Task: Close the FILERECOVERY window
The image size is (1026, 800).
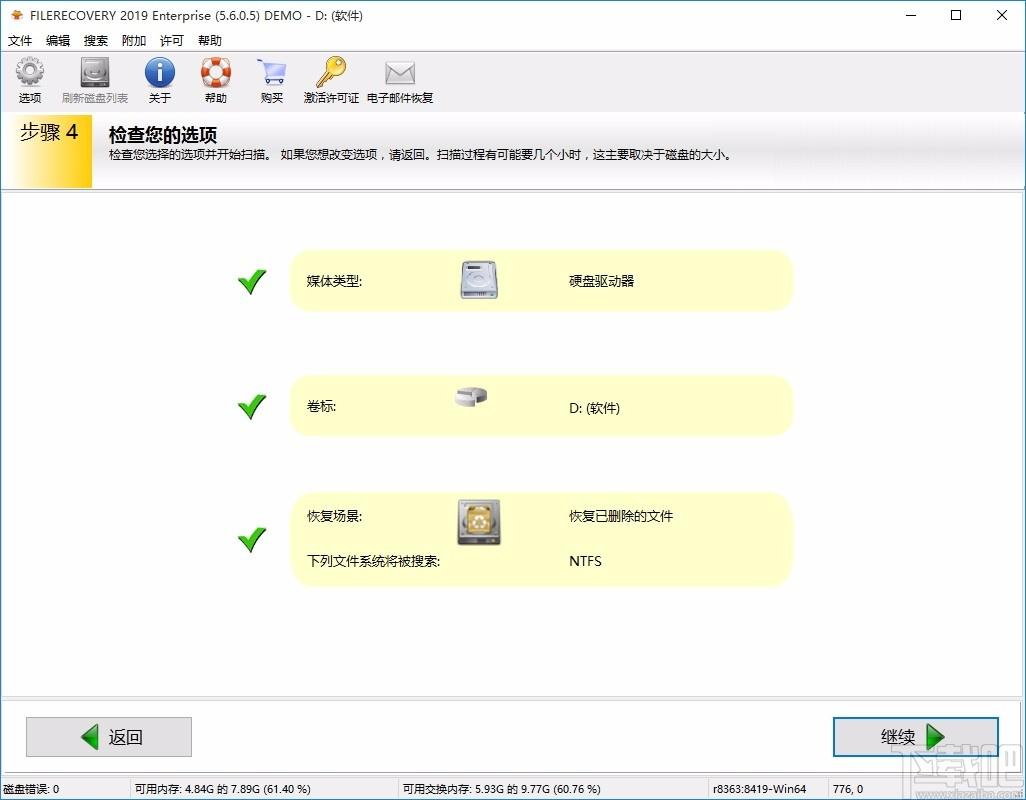Action: [x=1002, y=15]
